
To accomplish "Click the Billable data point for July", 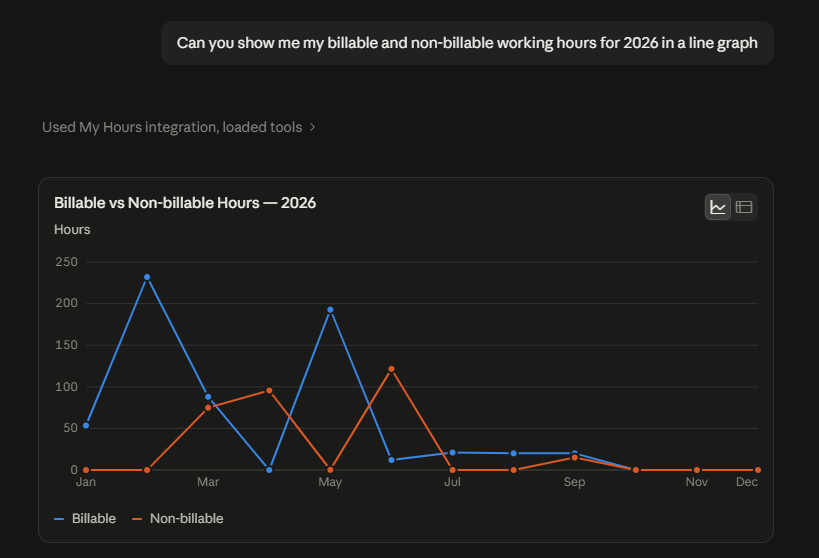I will pos(452,452).
